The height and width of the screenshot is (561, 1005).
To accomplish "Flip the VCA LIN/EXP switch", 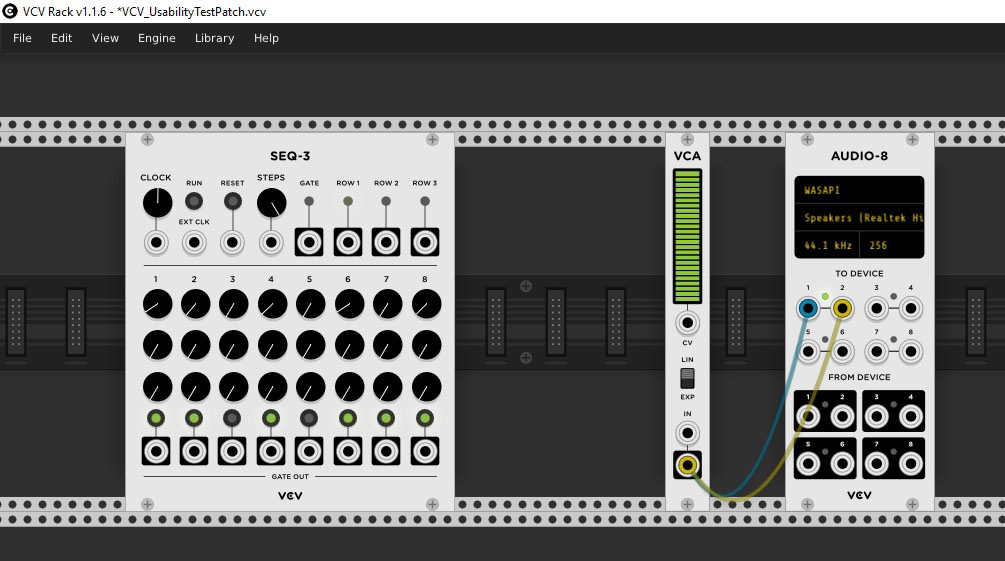I will 687,378.
